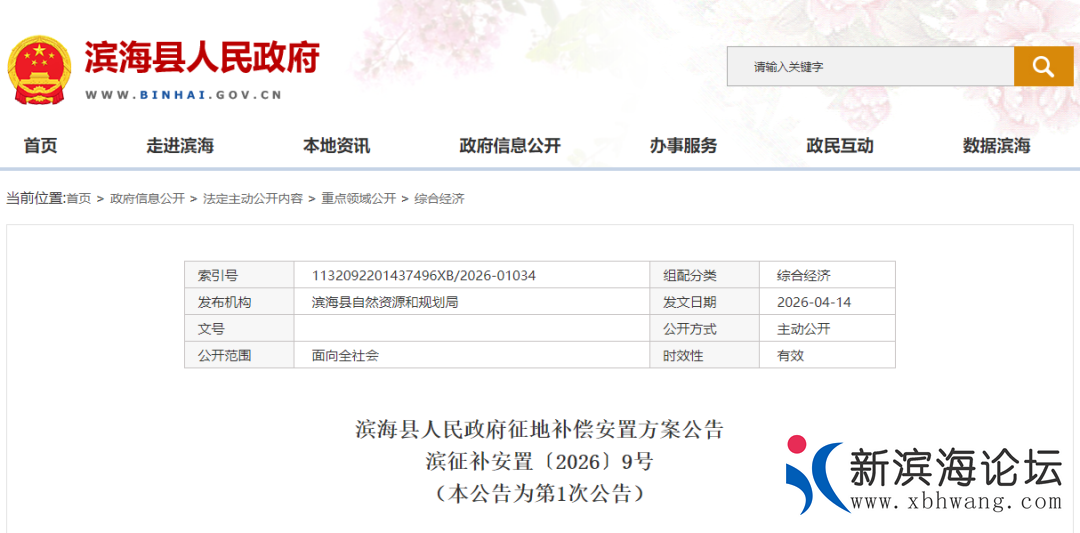Click the orange magnifier search button

pyautogui.click(x=1043, y=66)
